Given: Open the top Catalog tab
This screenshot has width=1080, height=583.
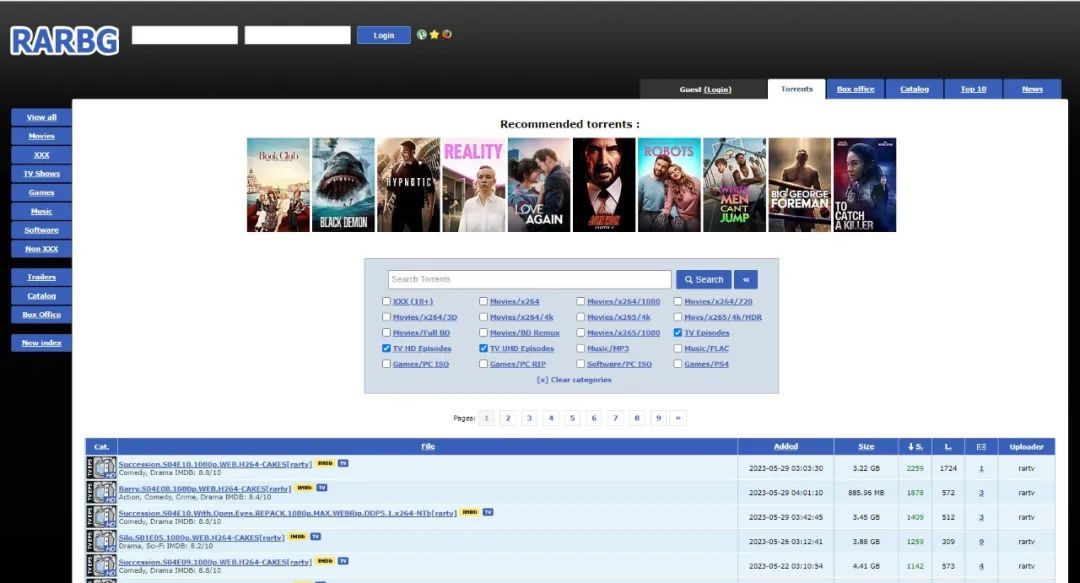Looking at the screenshot, I should click(x=915, y=89).
